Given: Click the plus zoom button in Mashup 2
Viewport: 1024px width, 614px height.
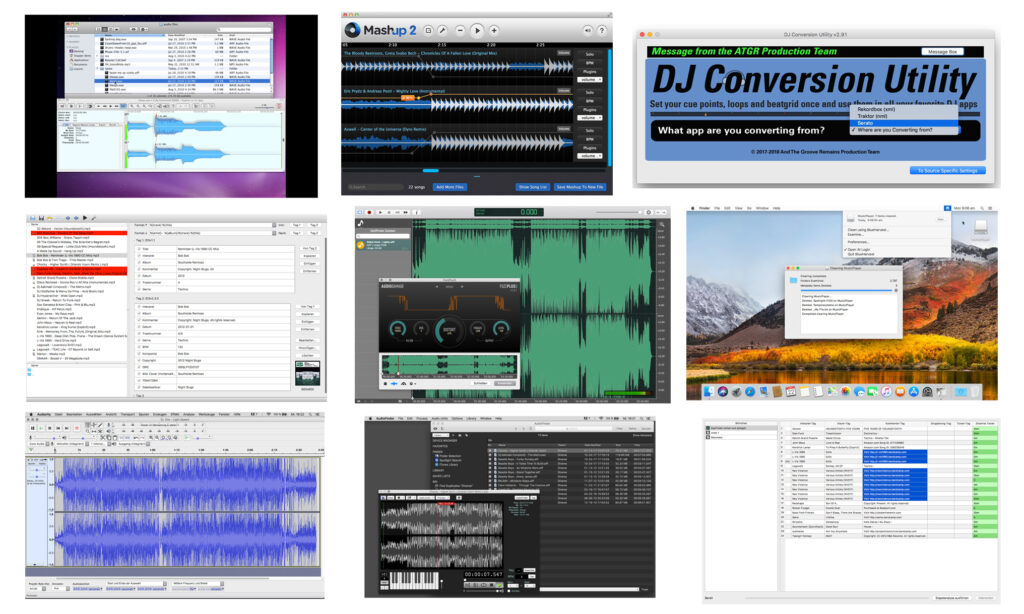Looking at the screenshot, I should [494, 30].
